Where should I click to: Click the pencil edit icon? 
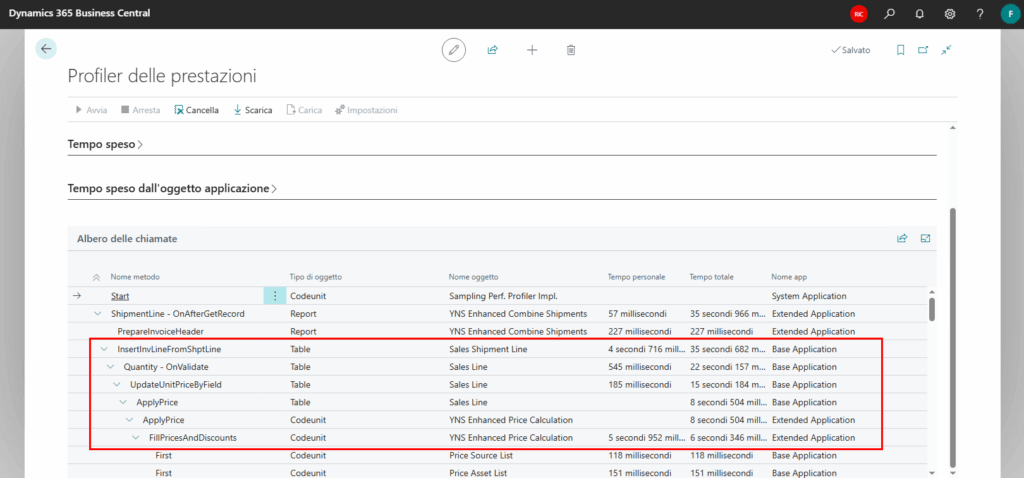click(x=454, y=49)
